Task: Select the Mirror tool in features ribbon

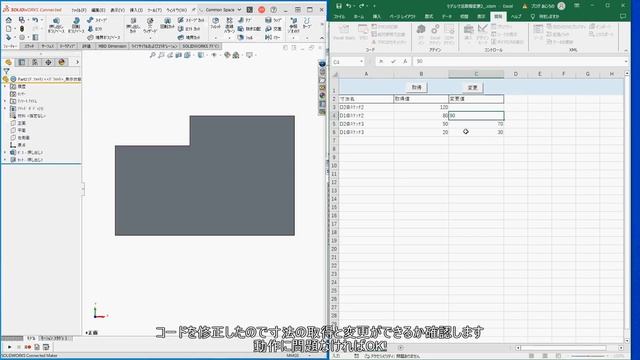Action: point(272,38)
